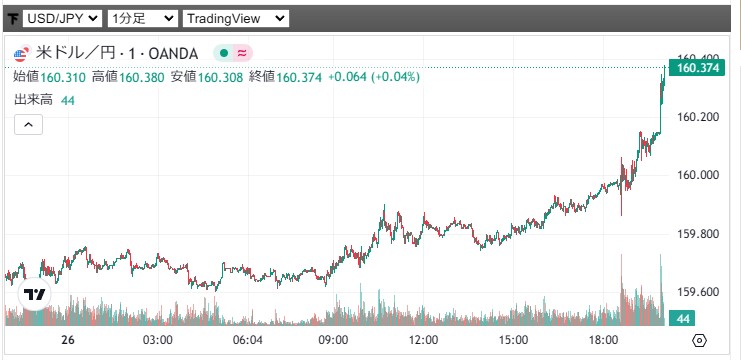This screenshot has height=360, width=741.
Task: Click the 15:00 time axis label
Action: [x=514, y=340]
